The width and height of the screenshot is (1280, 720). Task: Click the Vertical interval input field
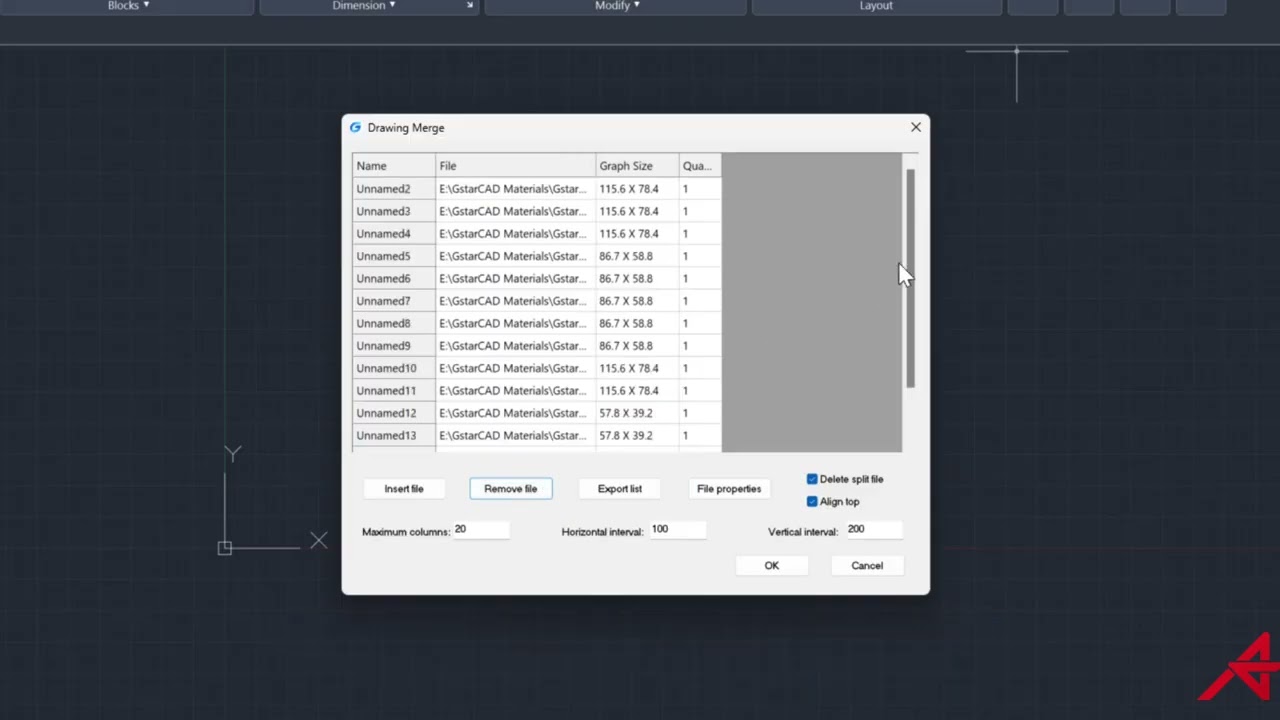pos(873,530)
